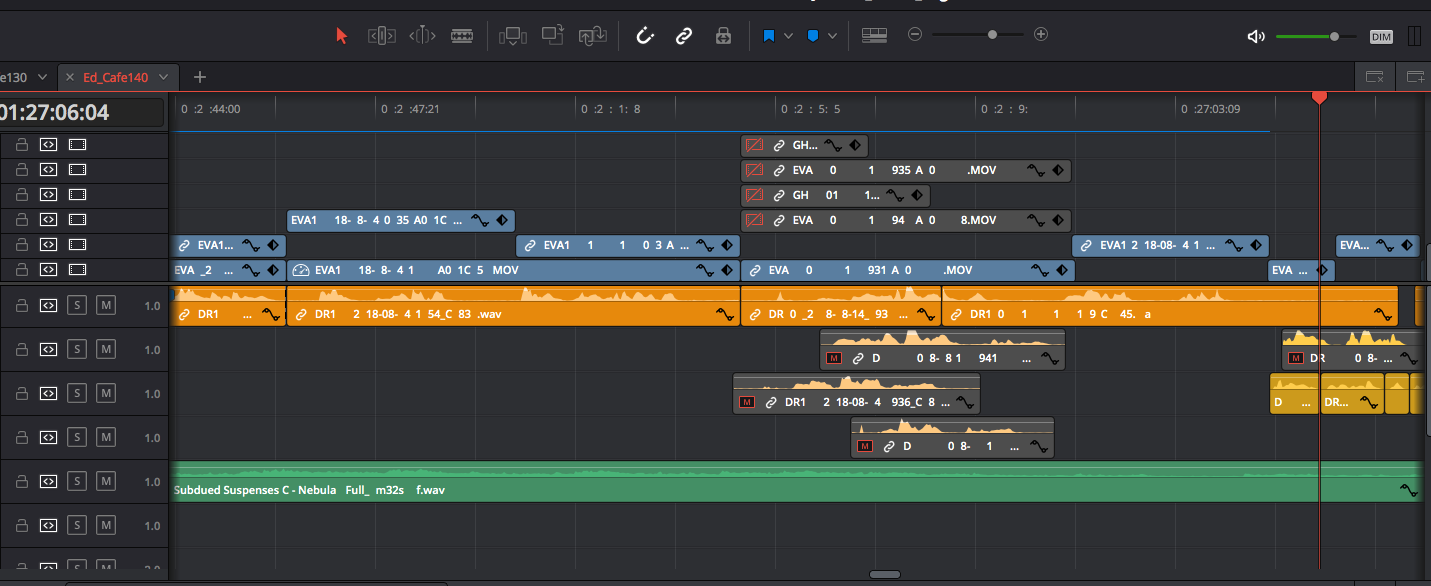Switch to Trim edit mode tool
The height and width of the screenshot is (586, 1431).
click(x=381, y=36)
